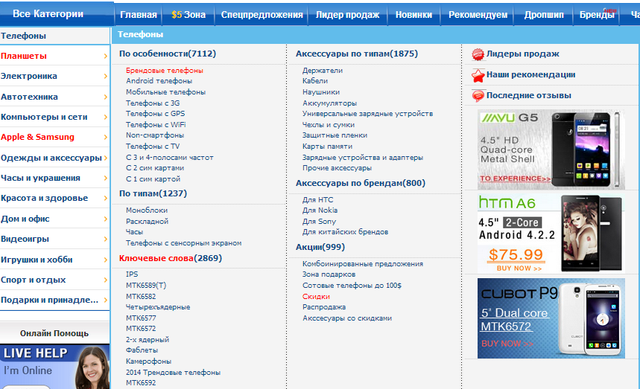This screenshot has width=640, height=389.
Task: Open the Комбинированные предложения link
Action: point(362,264)
